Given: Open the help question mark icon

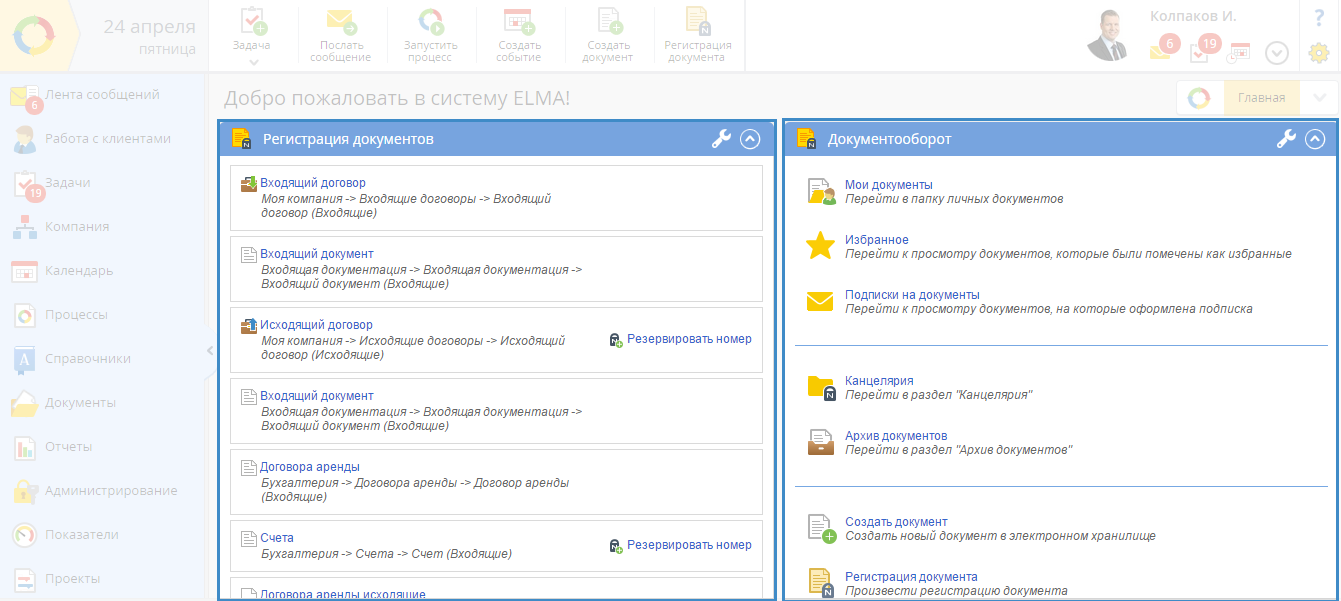Looking at the screenshot, I should (x=1318, y=18).
